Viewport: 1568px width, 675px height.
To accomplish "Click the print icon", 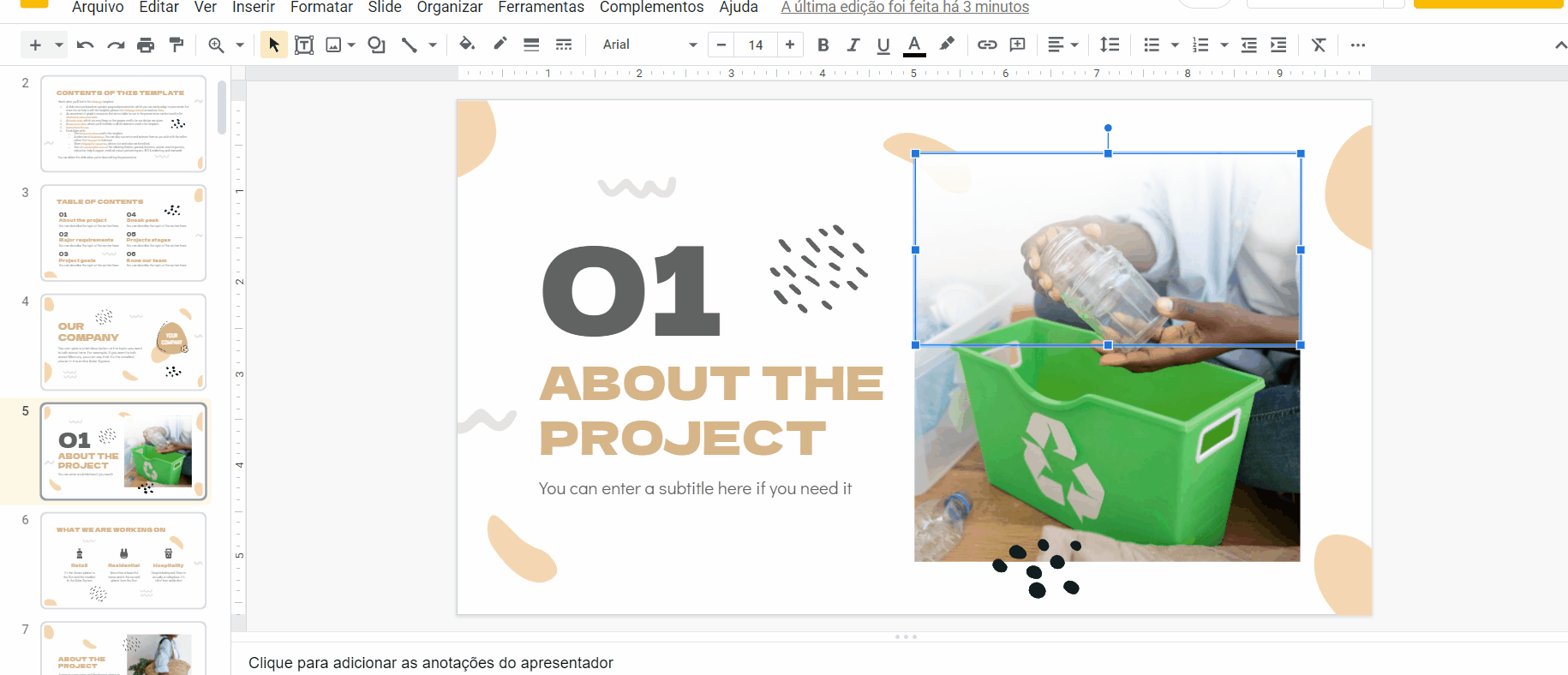I will [147, 45].
